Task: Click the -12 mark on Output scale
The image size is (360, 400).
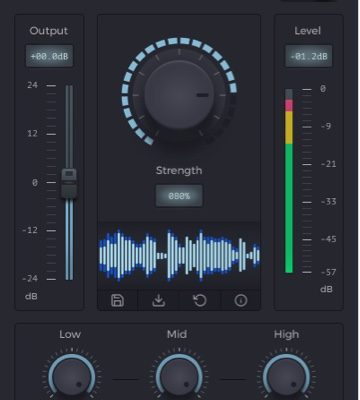Action: (30, 230)
